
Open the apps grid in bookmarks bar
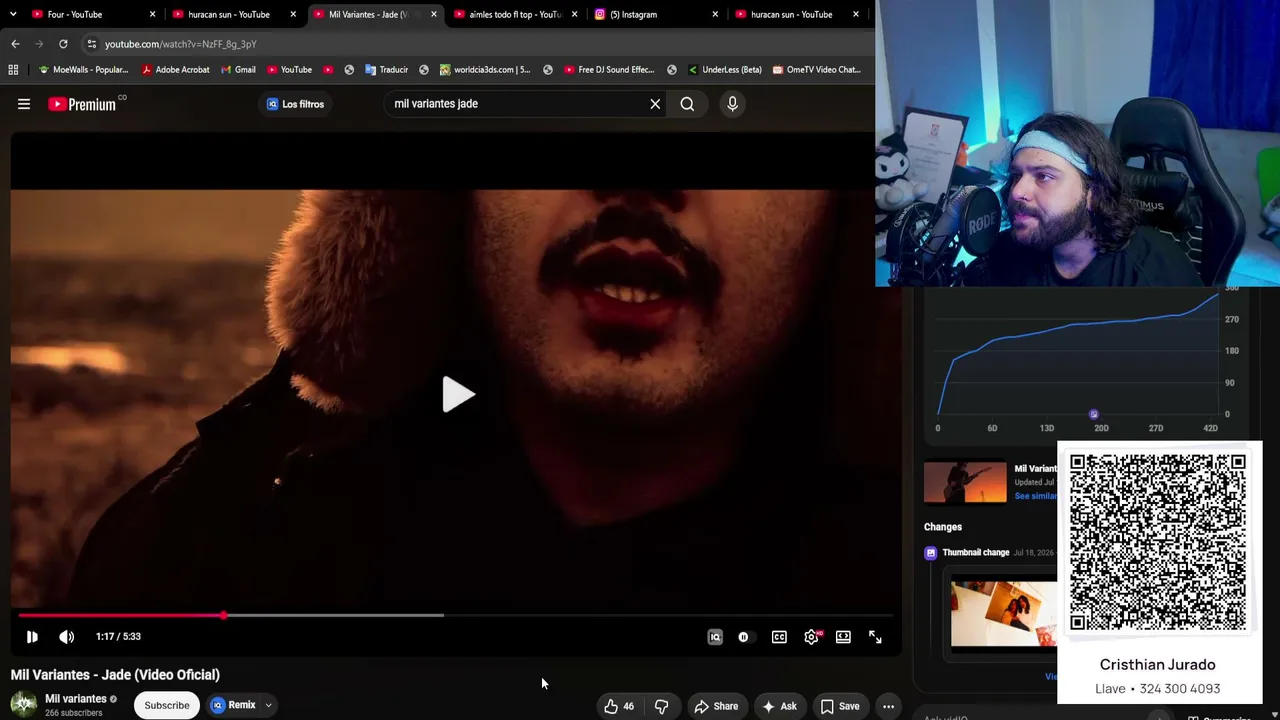13,70
